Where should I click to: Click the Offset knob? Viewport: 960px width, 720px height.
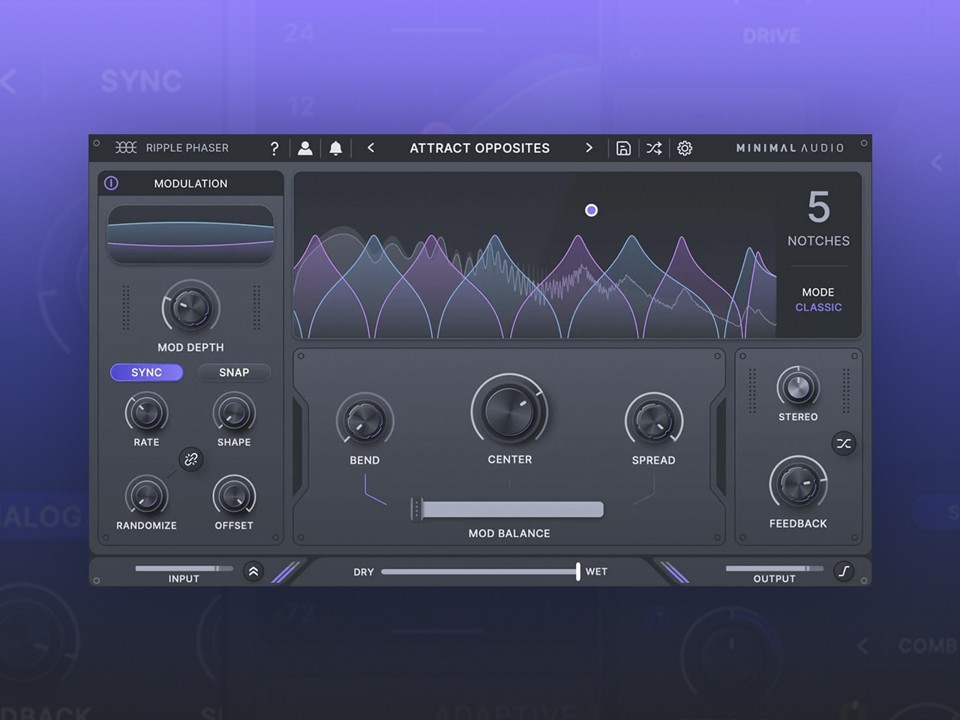234,497
